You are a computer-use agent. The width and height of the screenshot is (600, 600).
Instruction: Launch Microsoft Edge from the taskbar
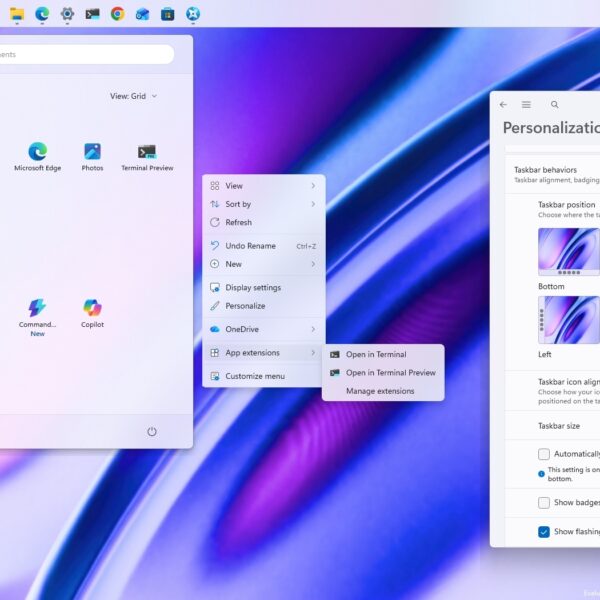tap(42, 14)
